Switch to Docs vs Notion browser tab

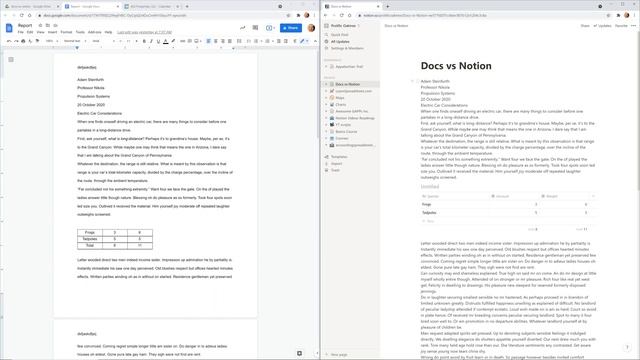(x=351, y=7)
